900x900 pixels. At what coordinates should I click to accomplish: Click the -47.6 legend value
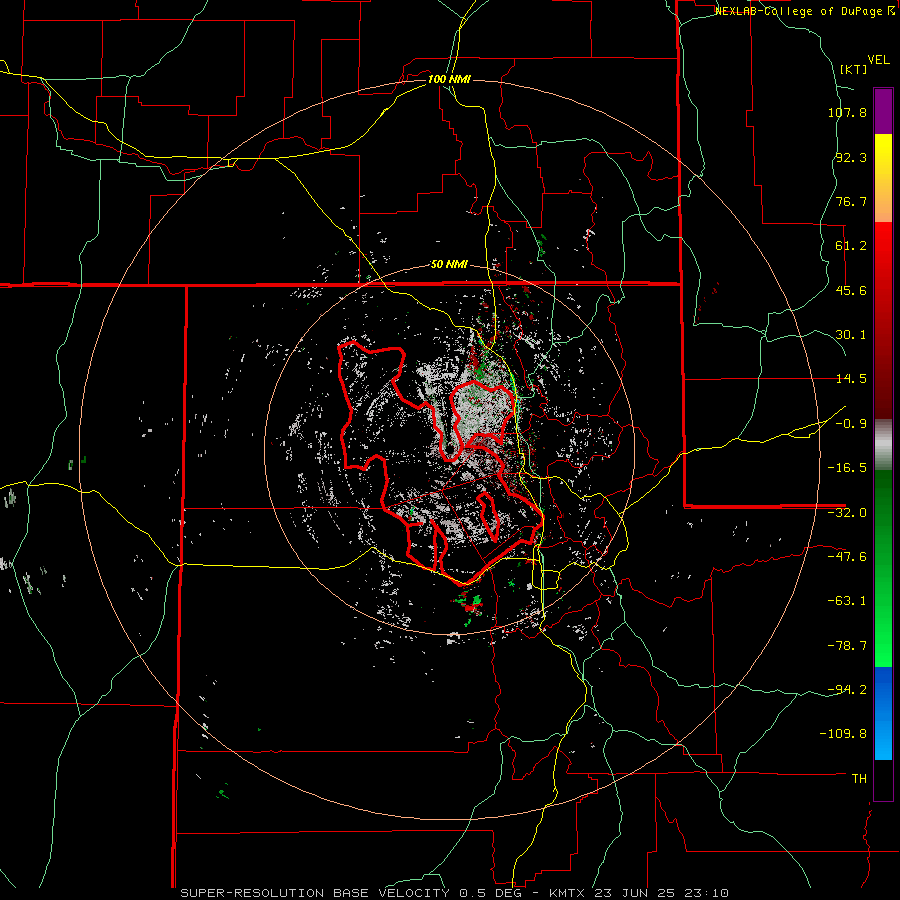click(847, 557)
